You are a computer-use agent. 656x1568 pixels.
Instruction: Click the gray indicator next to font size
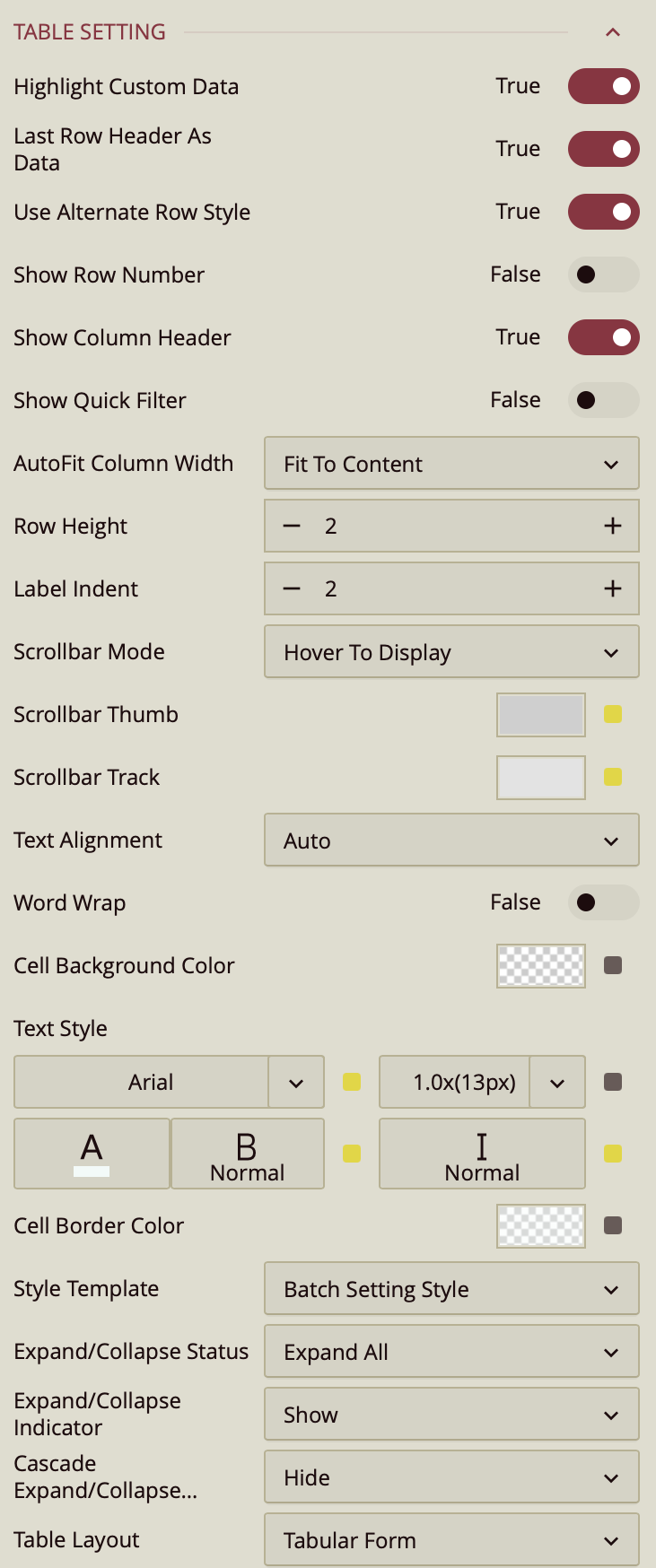click(613, 1082)
